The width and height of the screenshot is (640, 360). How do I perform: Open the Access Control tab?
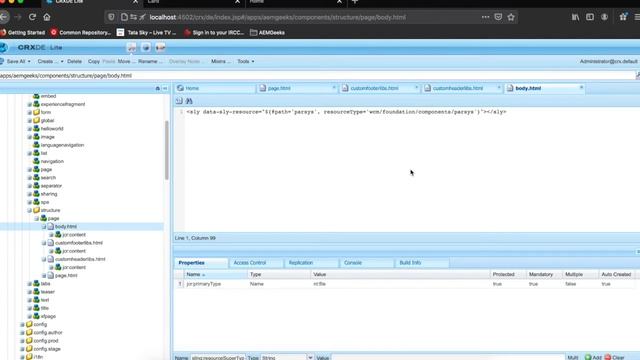click(256, 263)
